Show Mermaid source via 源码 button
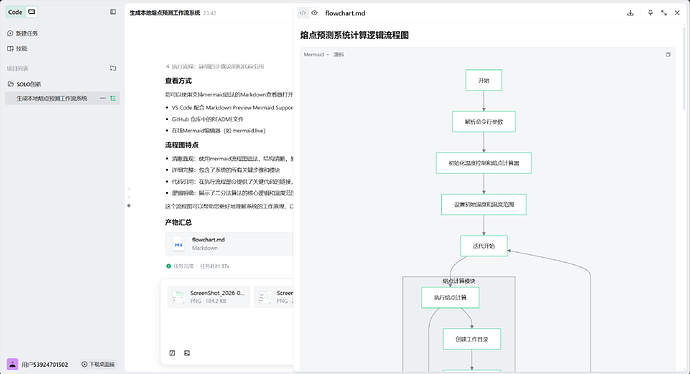690x374 pixels. [x=338, y=55]
